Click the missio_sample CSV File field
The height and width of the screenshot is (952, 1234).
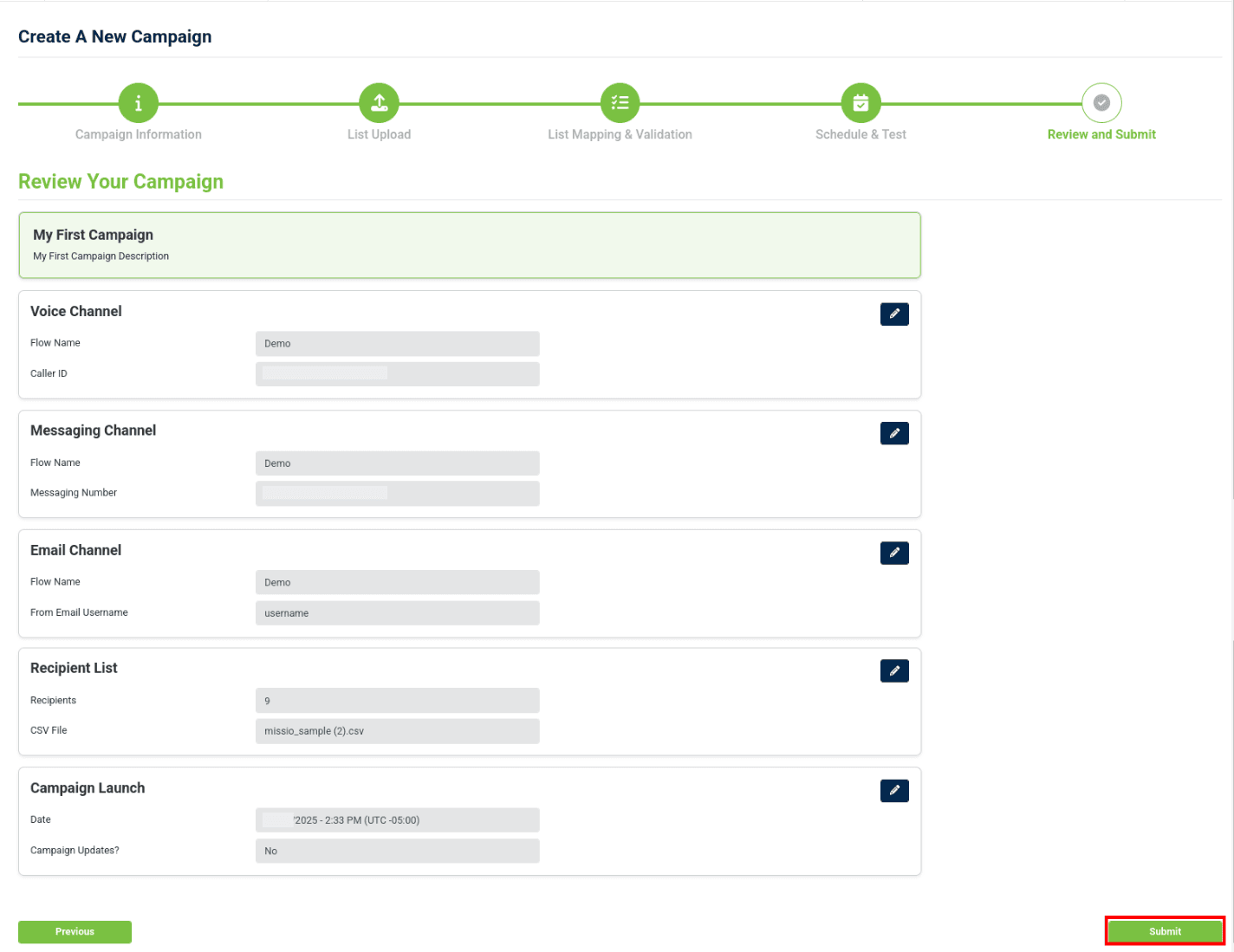tap(397, 730)
